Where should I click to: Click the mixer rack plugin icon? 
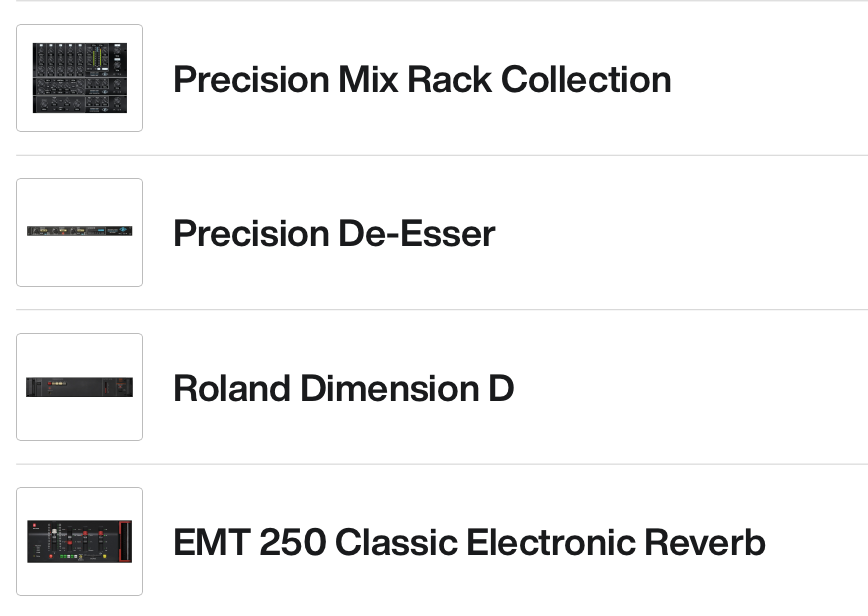(x=80, y=78)
